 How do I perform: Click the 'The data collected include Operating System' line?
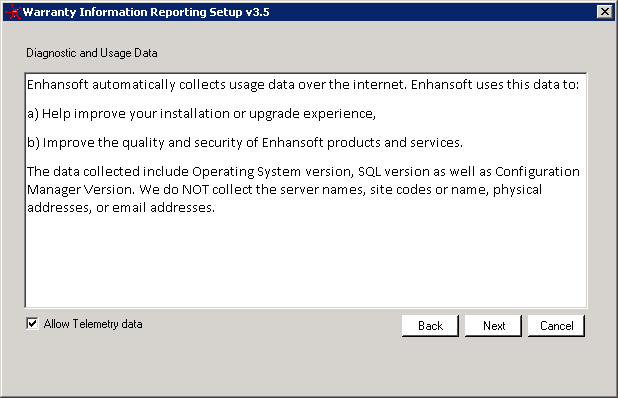(x=303, y=171)
